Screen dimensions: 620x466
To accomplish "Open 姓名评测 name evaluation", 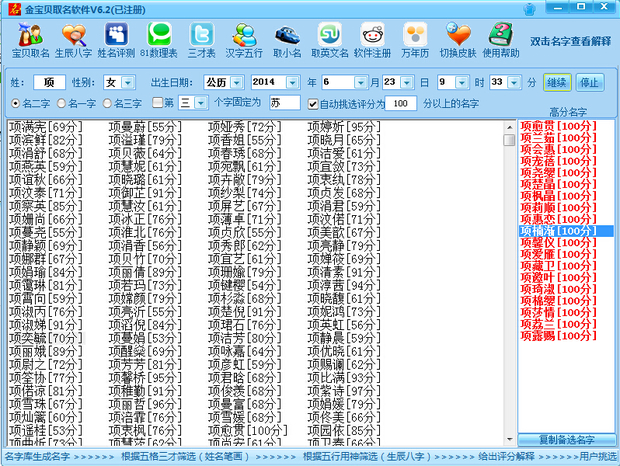I will click(x=116, y=38).
